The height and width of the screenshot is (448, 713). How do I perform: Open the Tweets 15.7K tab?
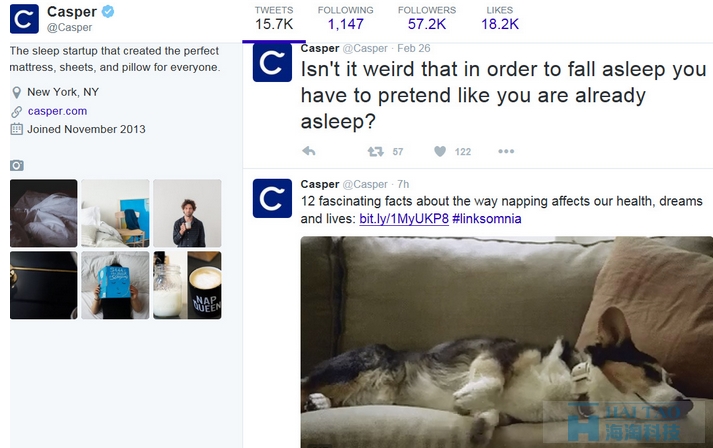pyautogui.click(x=274, y=18)
